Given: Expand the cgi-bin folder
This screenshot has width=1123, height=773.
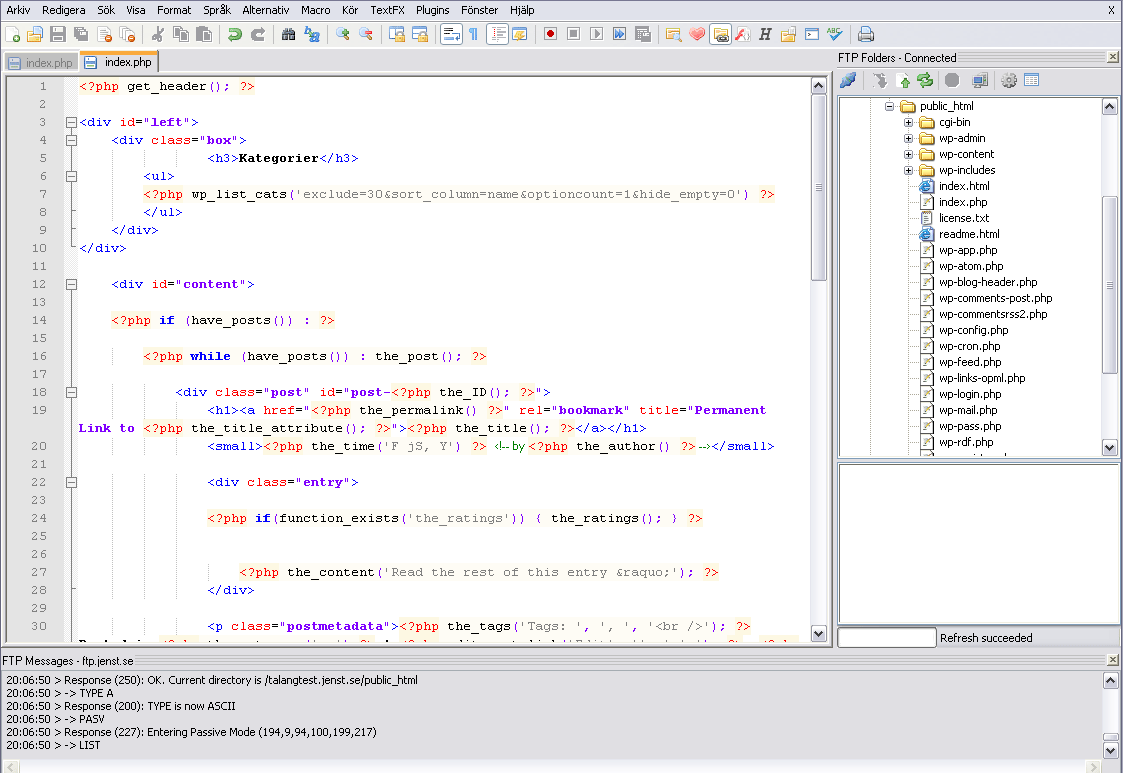Looking at the screenshot, I should pyautogui.click(x=907, y=121).
